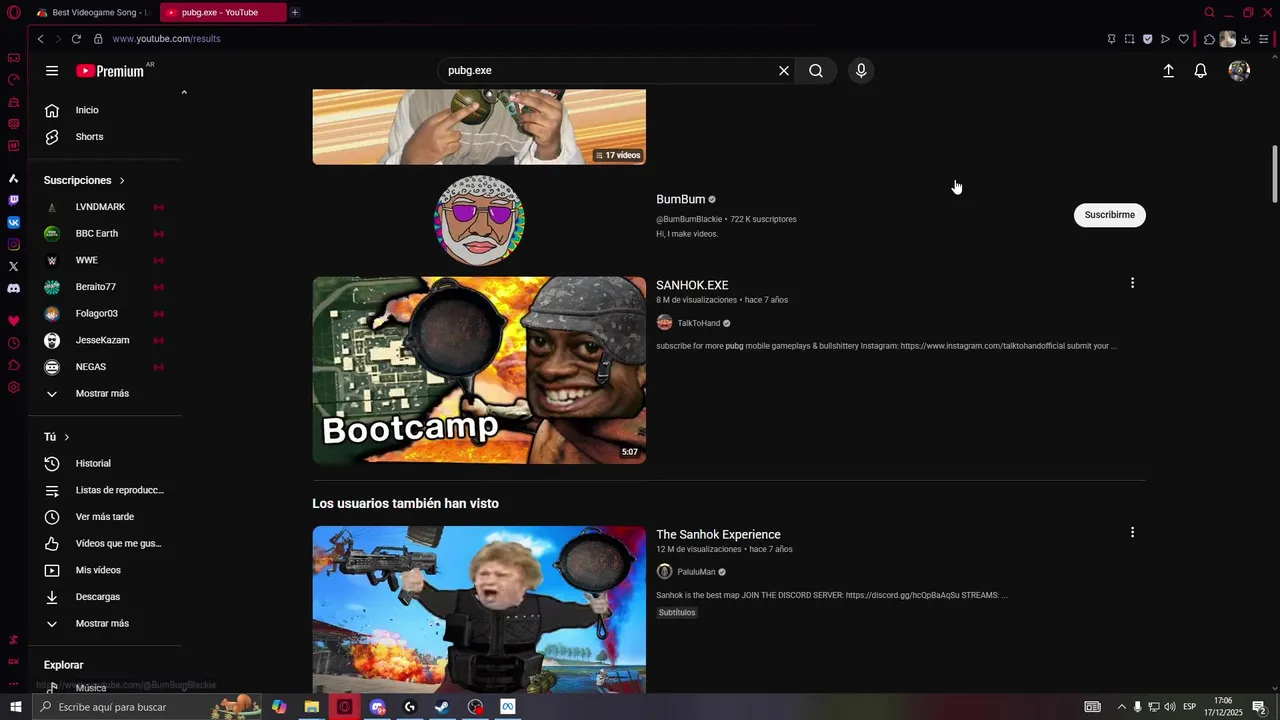Open Windows Start menu
1280x720 pixels.
coord(15,707)
